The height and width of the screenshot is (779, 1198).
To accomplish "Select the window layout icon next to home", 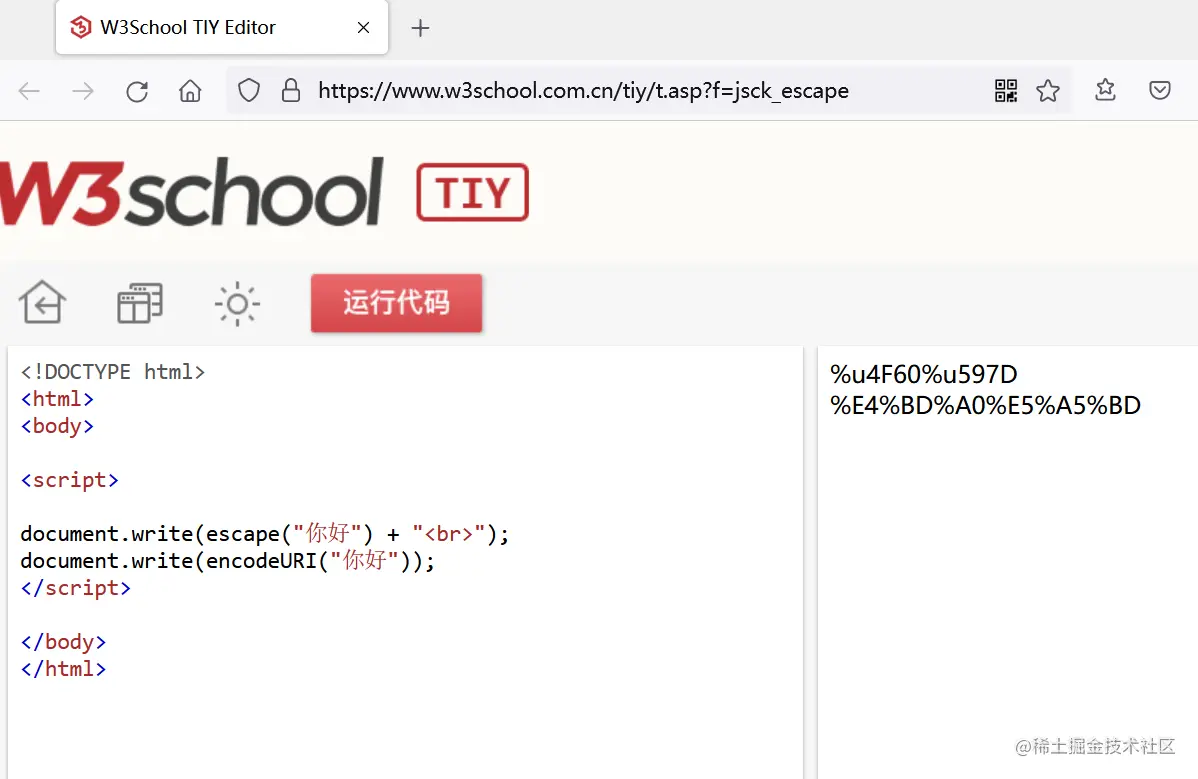I will (x=139, y=302).
